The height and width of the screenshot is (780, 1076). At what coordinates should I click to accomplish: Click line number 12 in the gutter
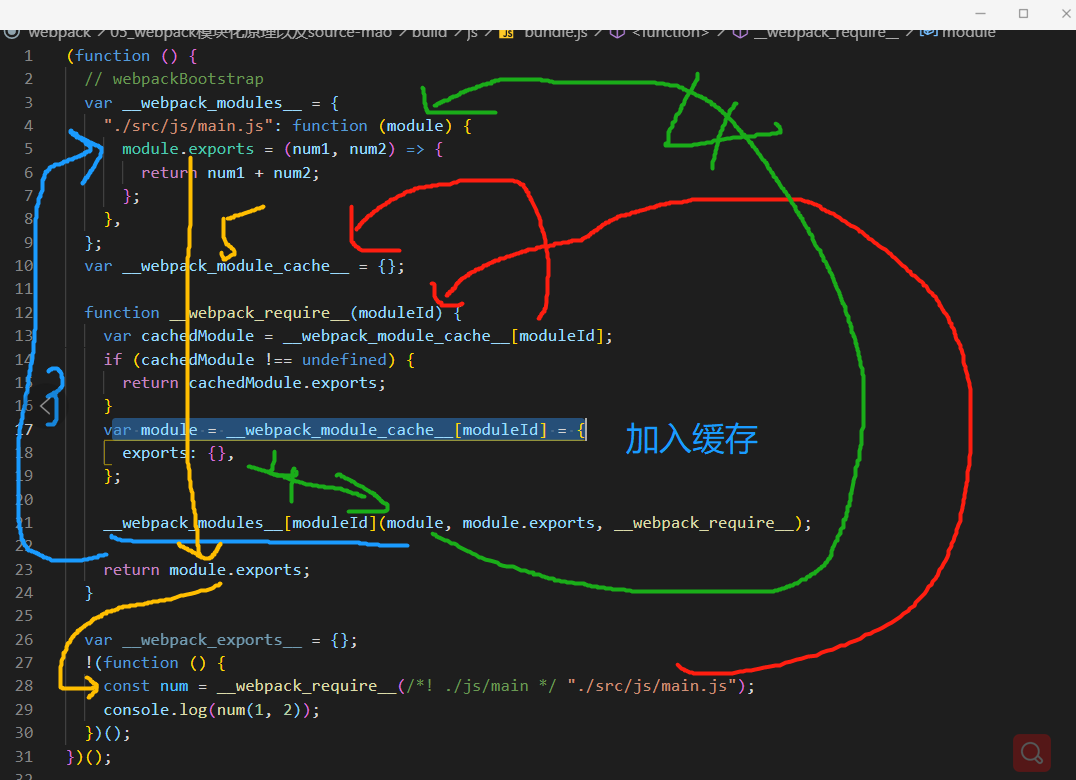[23, 313]
